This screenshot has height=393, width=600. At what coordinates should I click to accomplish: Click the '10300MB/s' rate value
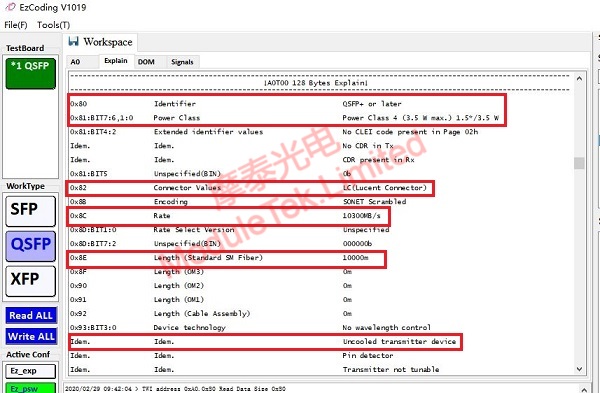pos(361,216)
